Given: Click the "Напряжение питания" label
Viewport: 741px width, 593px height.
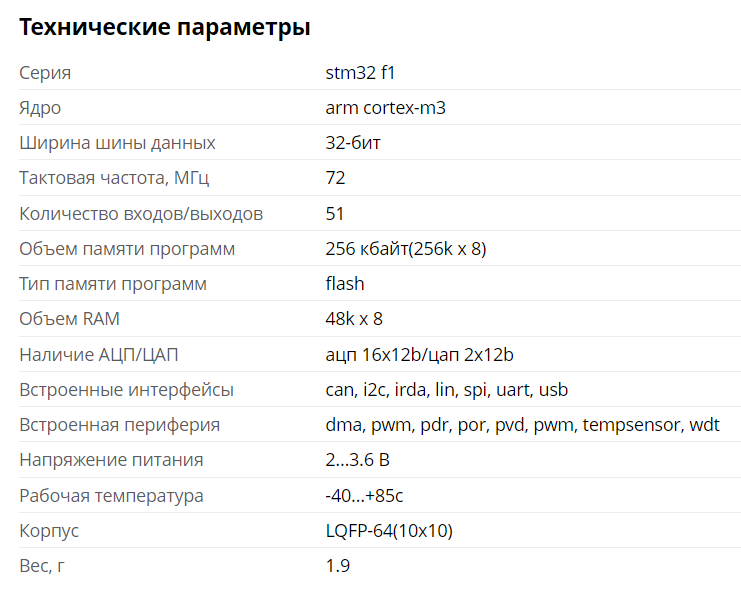Looking at the screenshot, I should (111, 460).
